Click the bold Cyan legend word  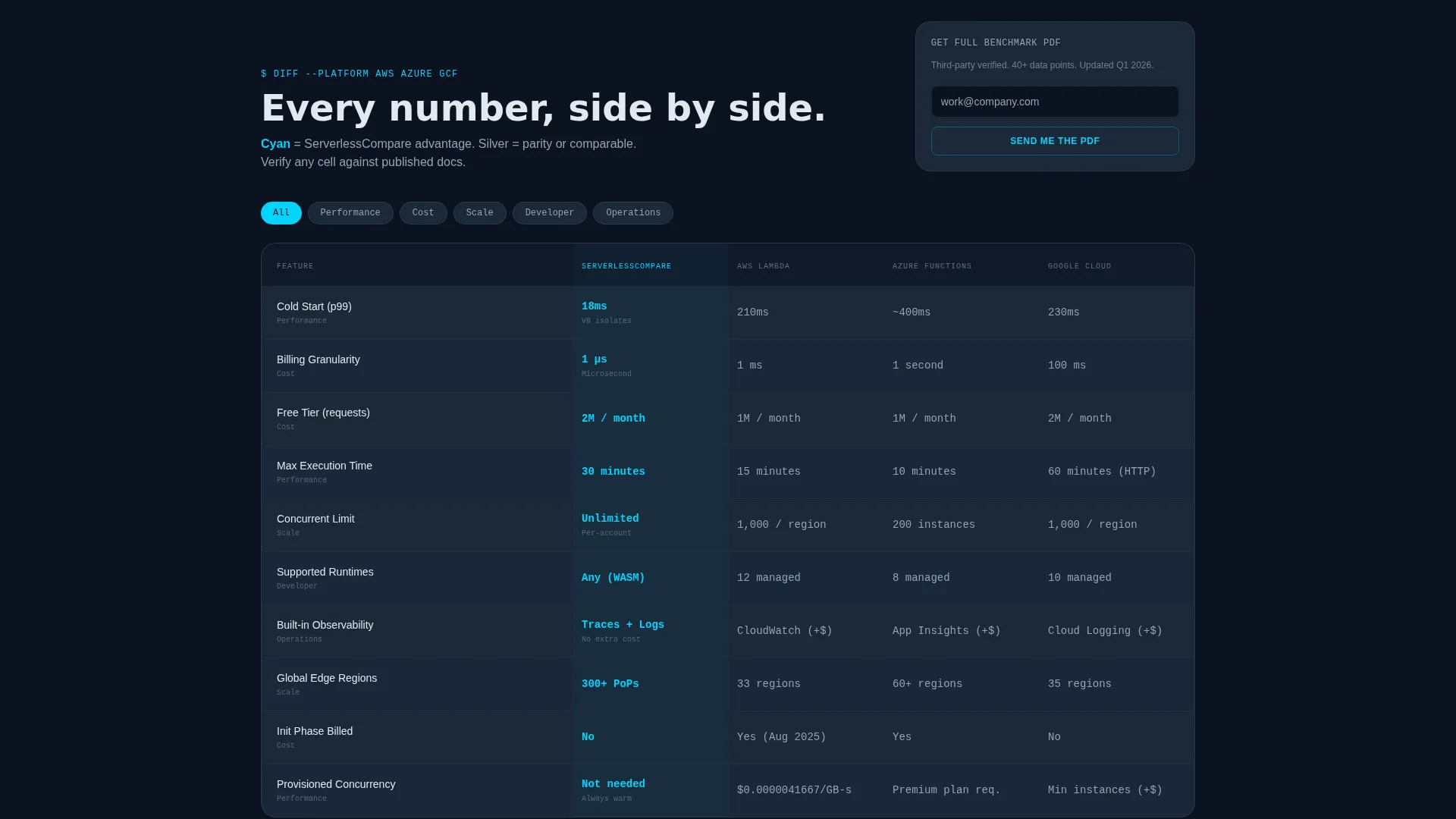click(x=275, y=144)
